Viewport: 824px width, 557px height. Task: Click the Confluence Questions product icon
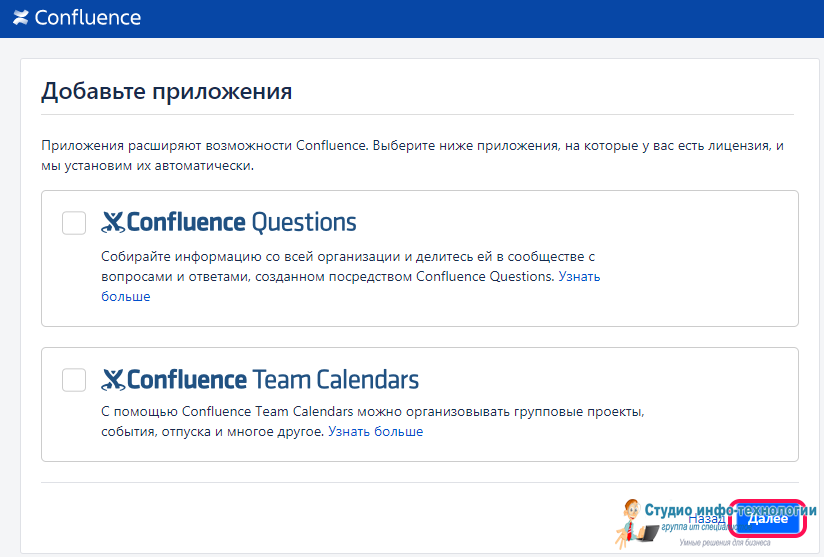click(x=112, y=222)
